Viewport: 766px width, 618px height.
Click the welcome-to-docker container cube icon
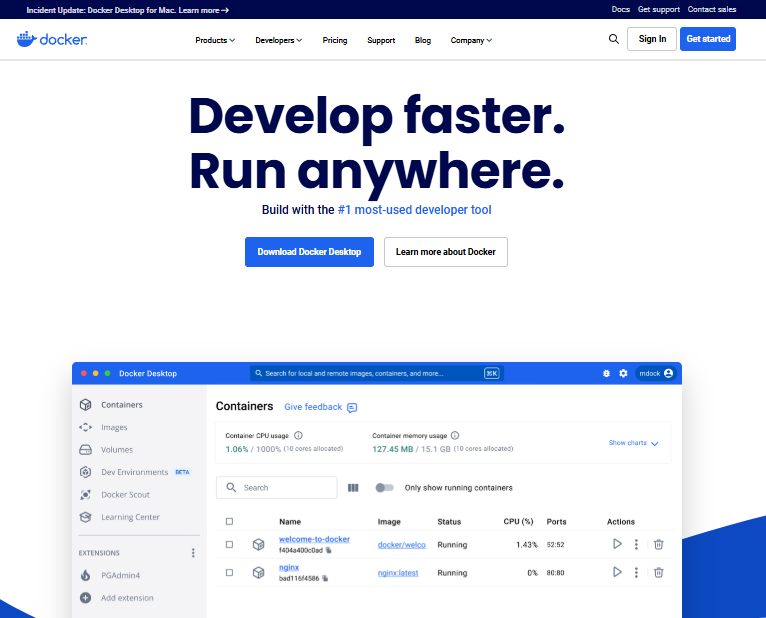click(258, 544)
